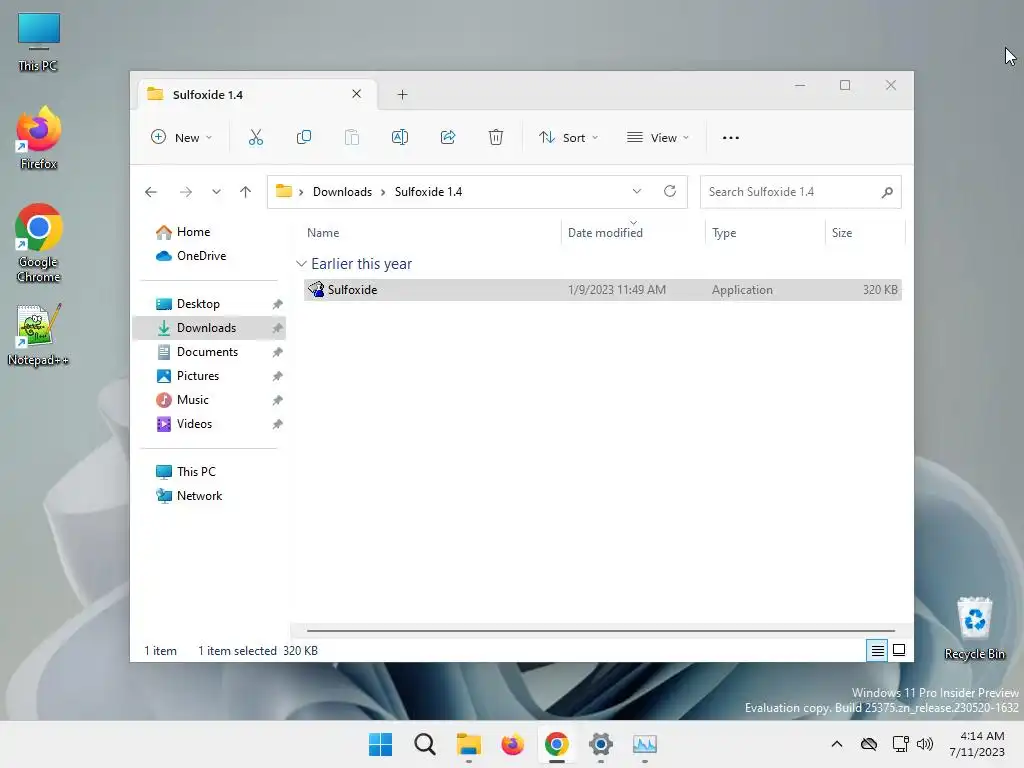Go forward with the right arrow
1024x768 pixels.
[186, 192]
